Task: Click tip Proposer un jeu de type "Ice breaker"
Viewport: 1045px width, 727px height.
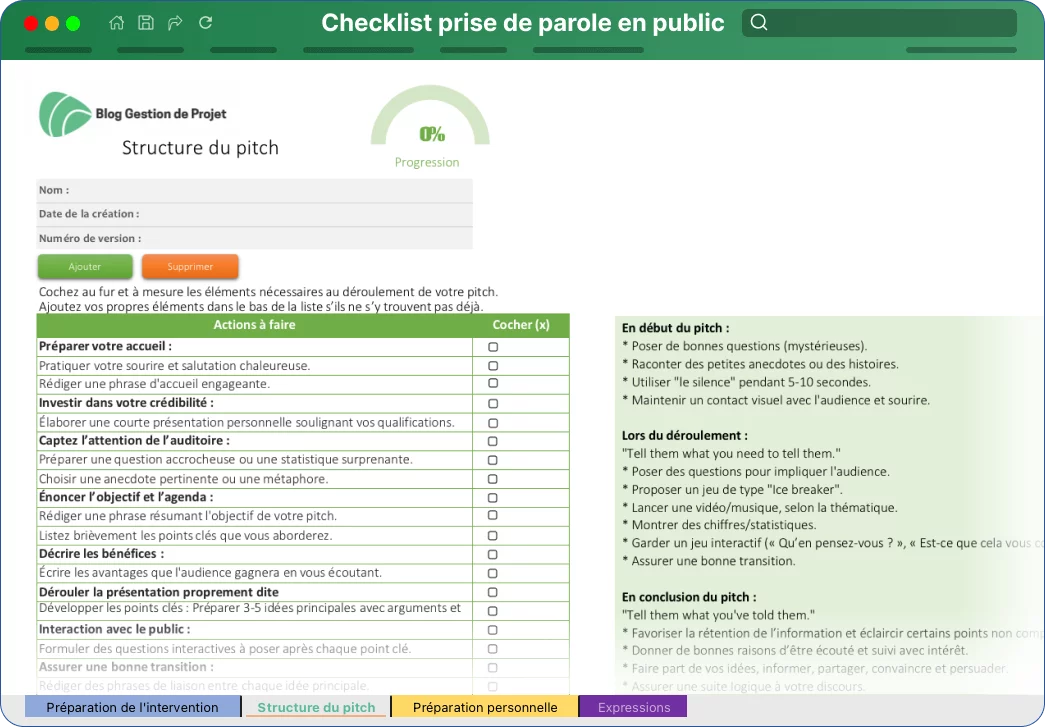Action: pos(732,489)
